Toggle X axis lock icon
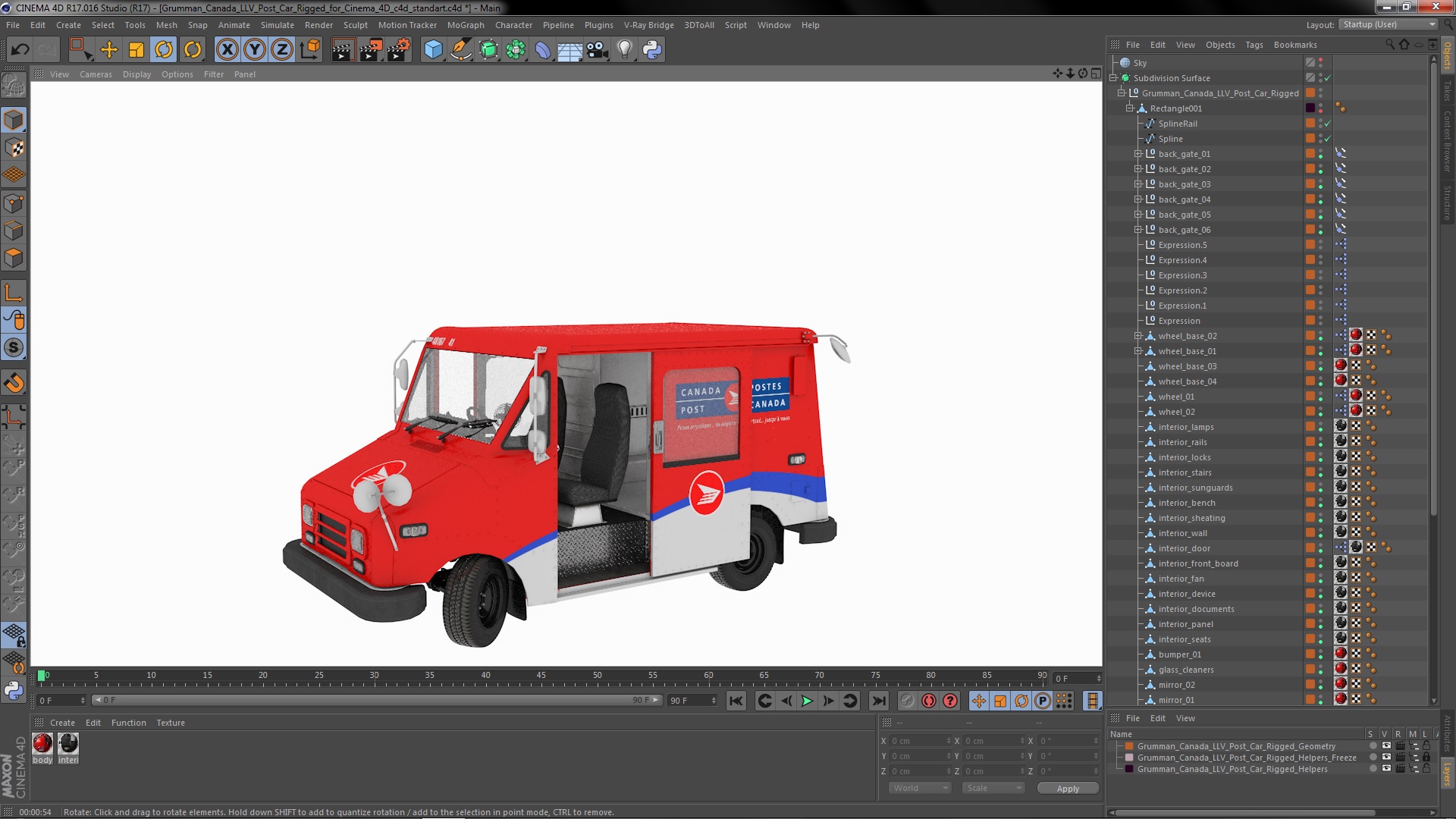The height and width of the screenshot is (819, 1456). coord(227,50)
